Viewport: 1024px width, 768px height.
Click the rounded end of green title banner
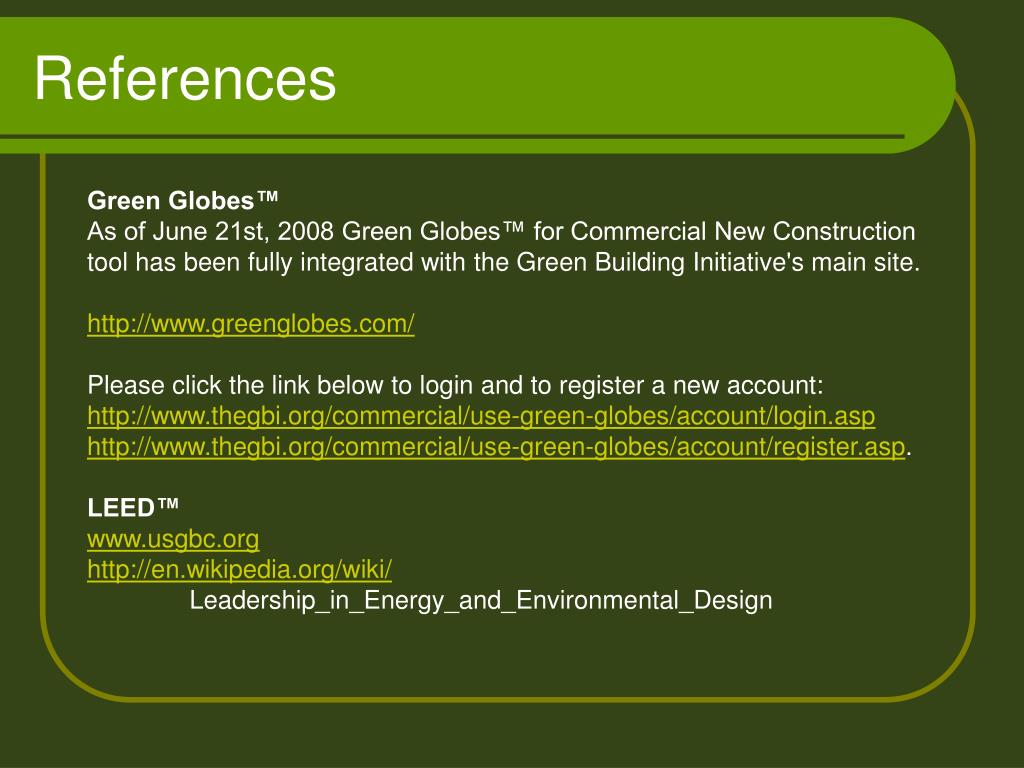927,85
